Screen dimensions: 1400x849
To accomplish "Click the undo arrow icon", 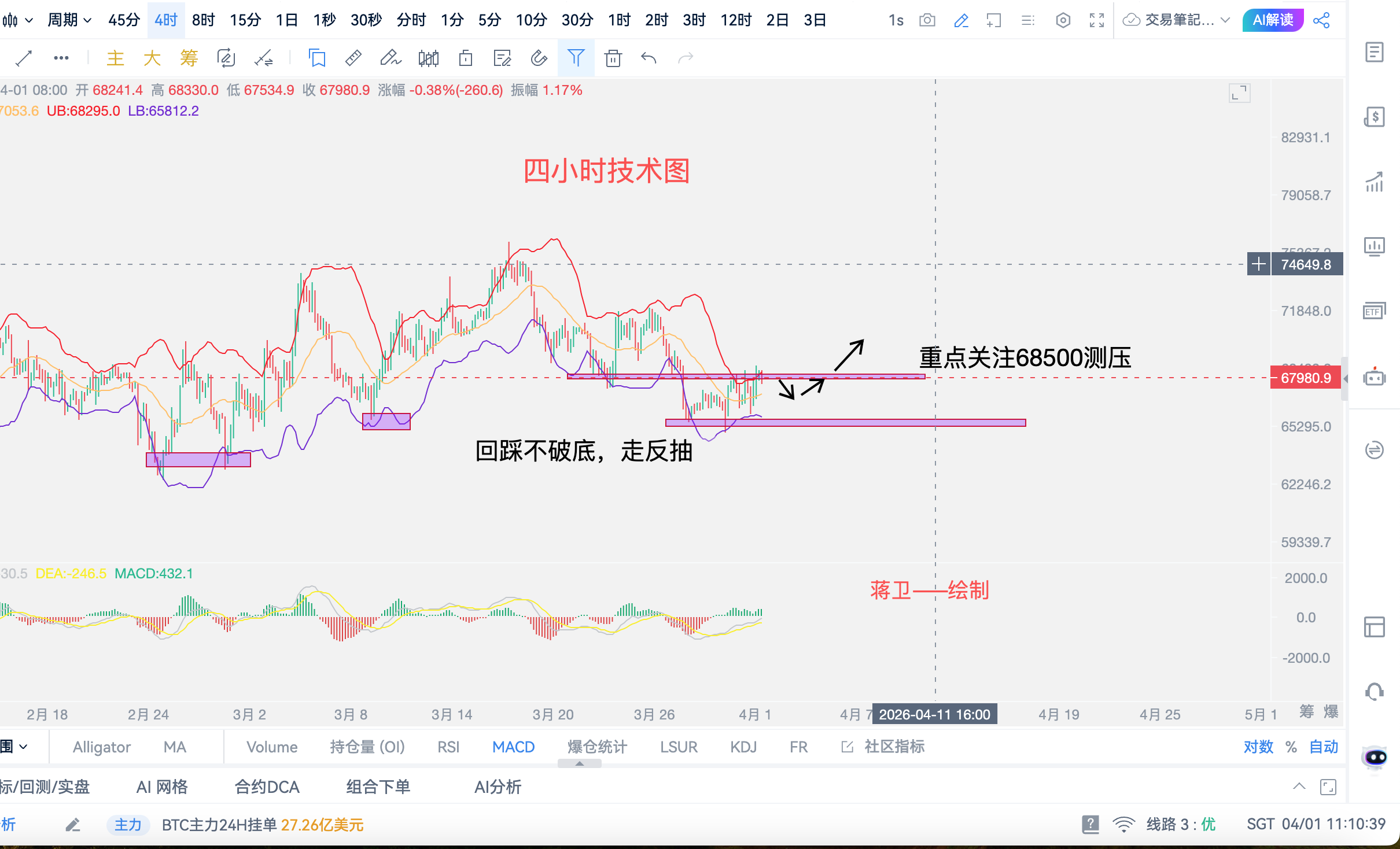I will 649,58.
